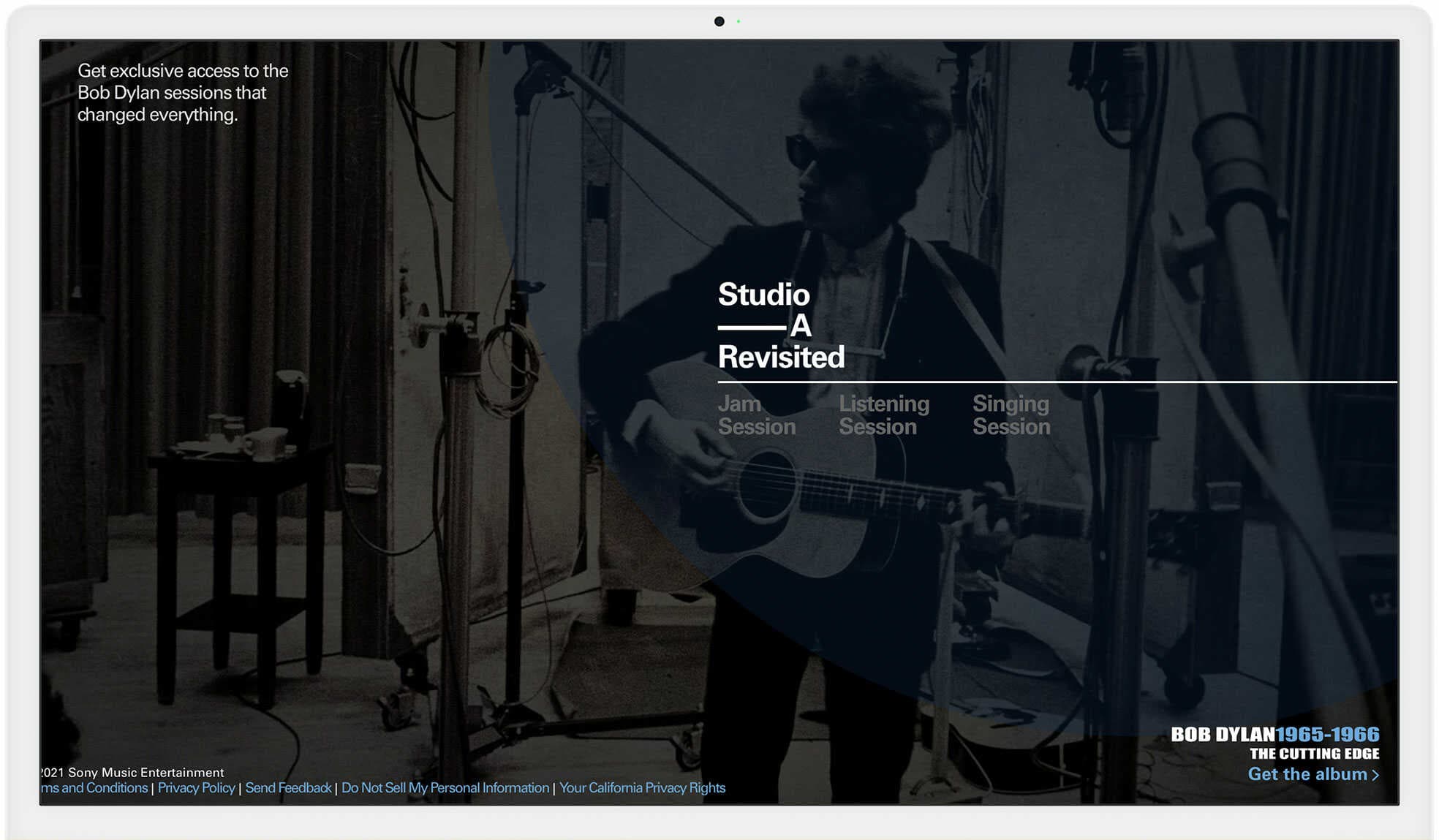The image size is (1439, 840).
Task: Open Your California Privacy Rights link
Action: pos(642,788)
